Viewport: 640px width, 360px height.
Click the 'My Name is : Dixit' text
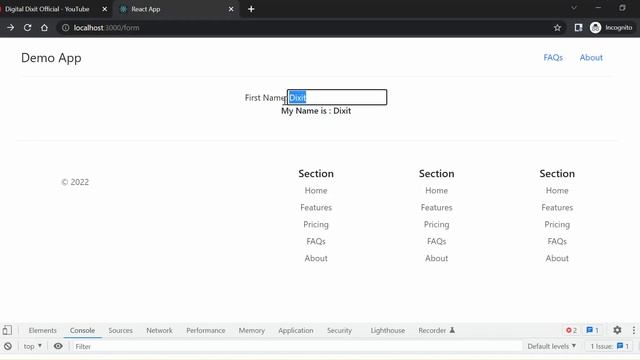[316, 111]
